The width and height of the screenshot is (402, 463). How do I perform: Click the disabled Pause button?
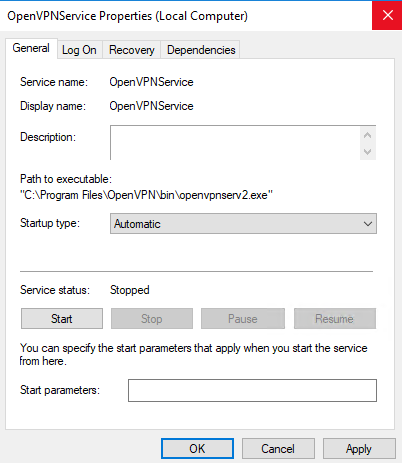[243, 319]
